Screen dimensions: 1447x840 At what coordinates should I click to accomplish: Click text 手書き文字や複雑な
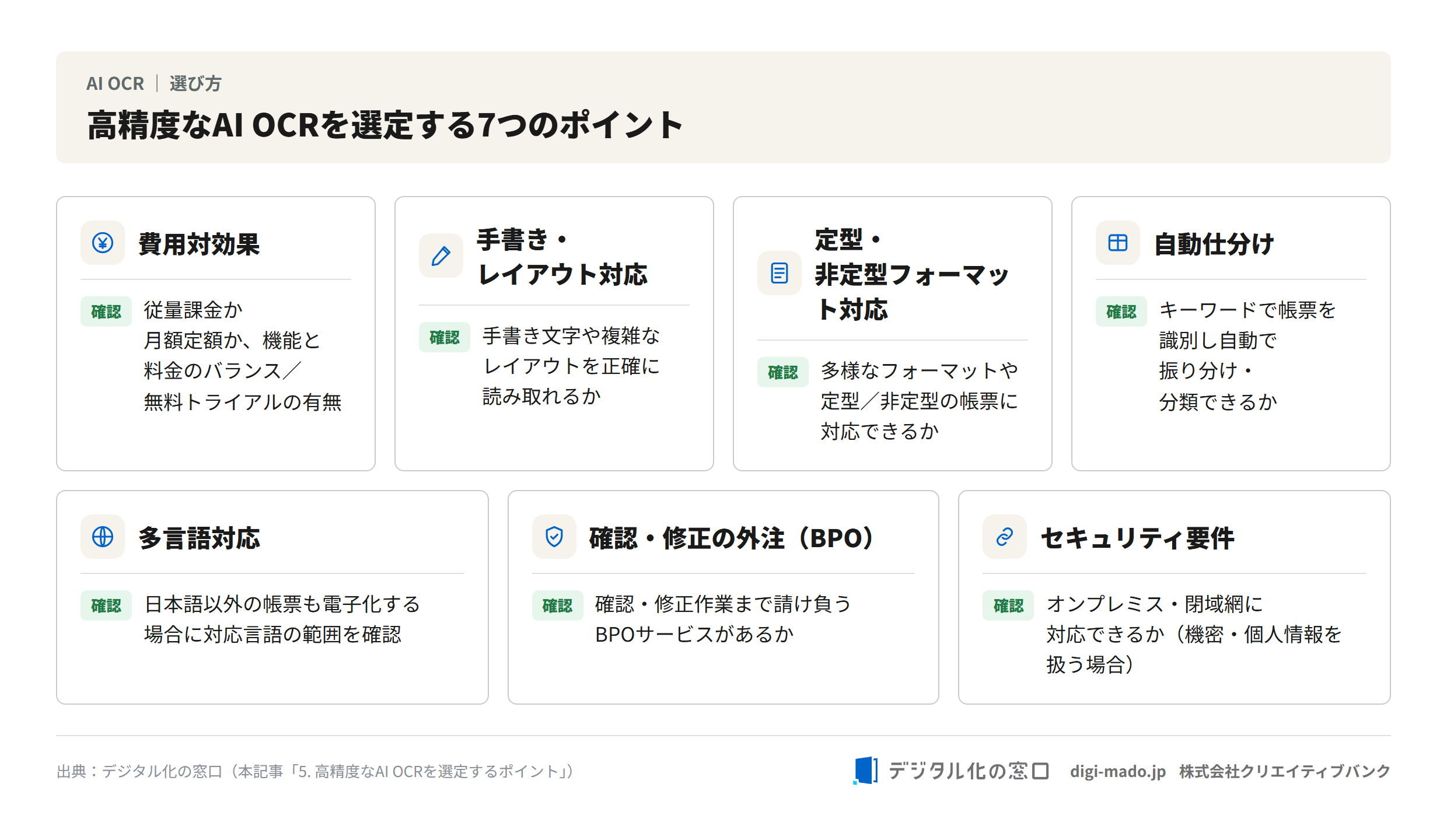coord(571,335)
